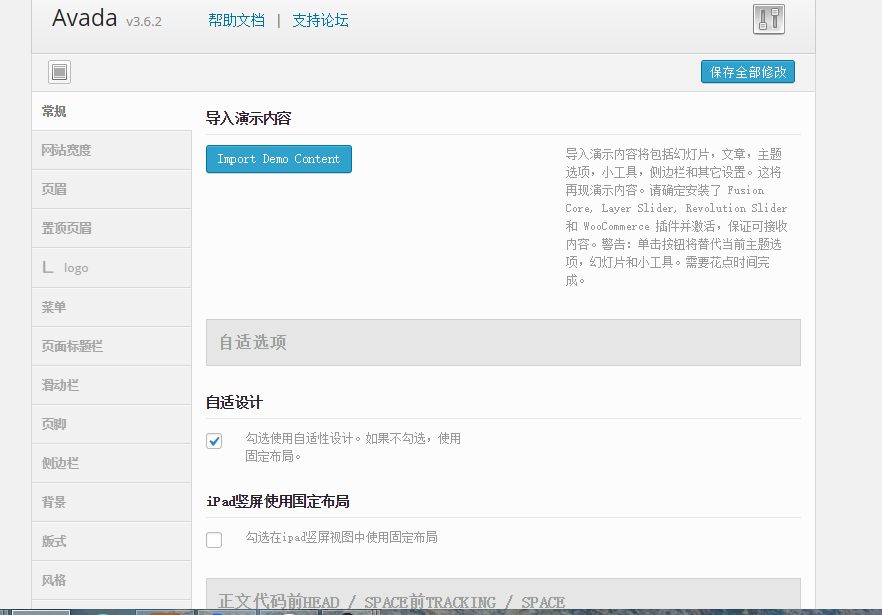Expand the 自适选项 options panel
Screen dimensions: 882x615
coord(502,342)
